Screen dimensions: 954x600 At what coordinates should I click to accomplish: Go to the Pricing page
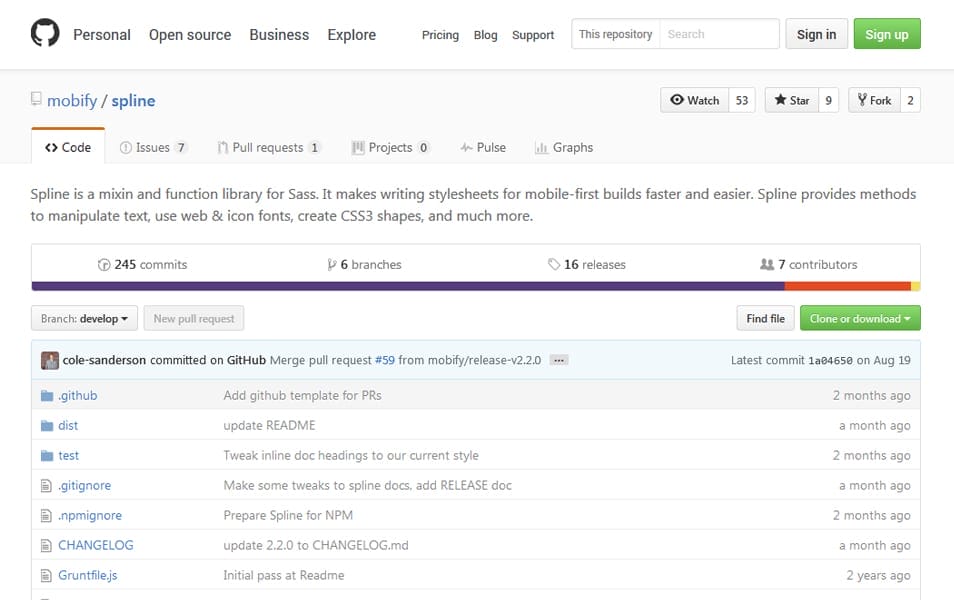click(440, 35)
